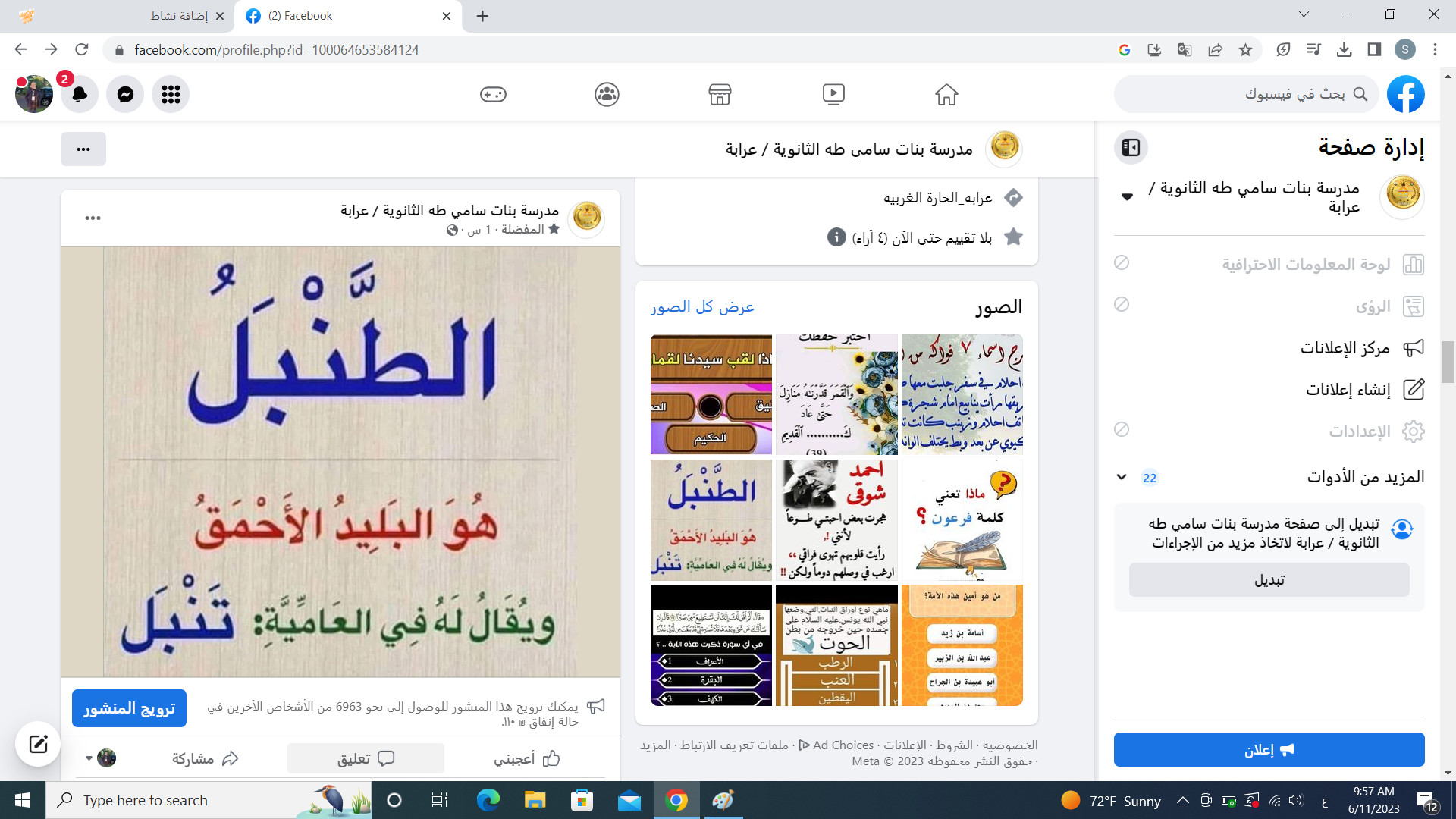Go to Facebook Gaming icon

(x=493, y=94)
